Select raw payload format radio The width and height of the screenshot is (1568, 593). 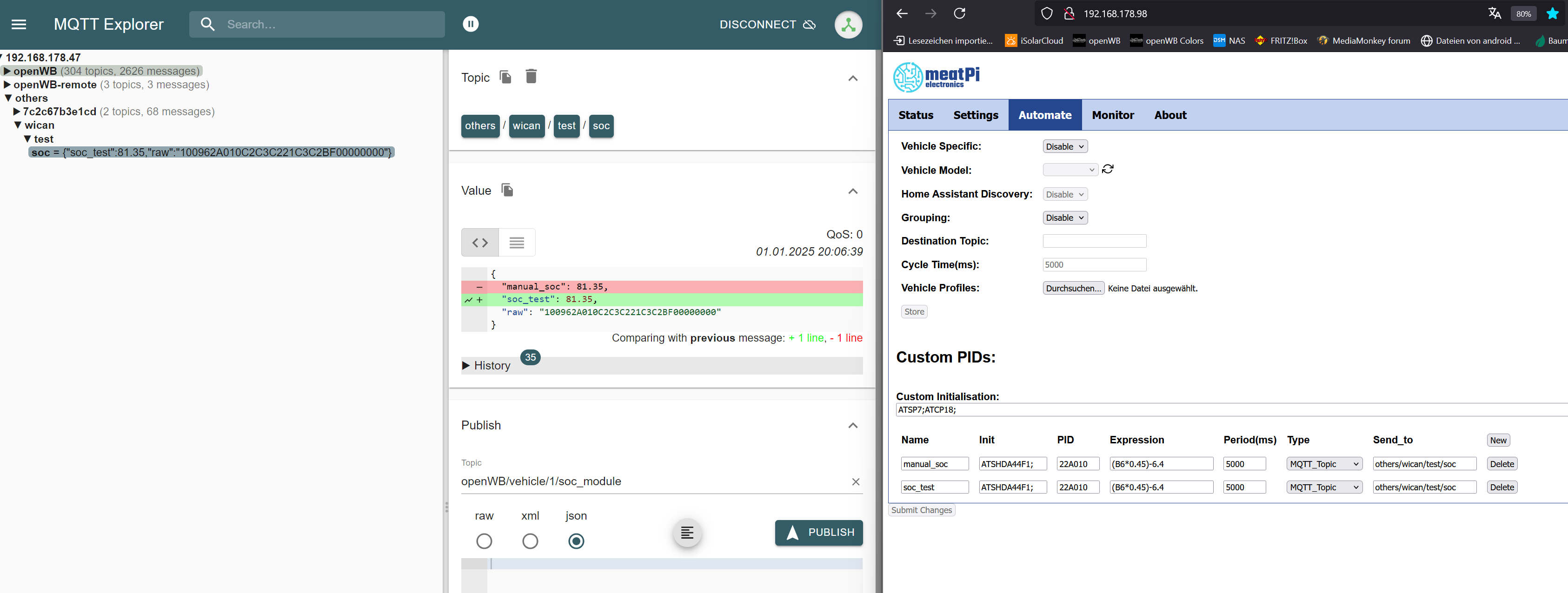click(484, 540)
